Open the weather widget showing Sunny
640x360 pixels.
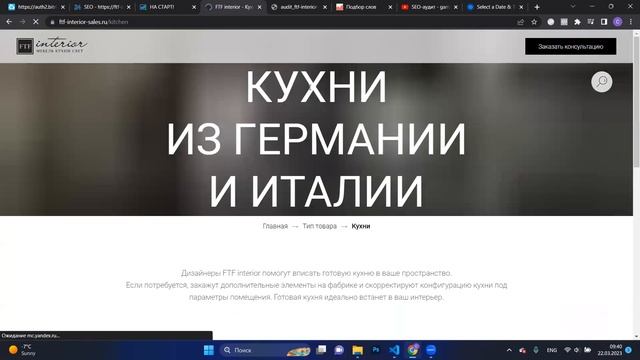click(22, 350)
